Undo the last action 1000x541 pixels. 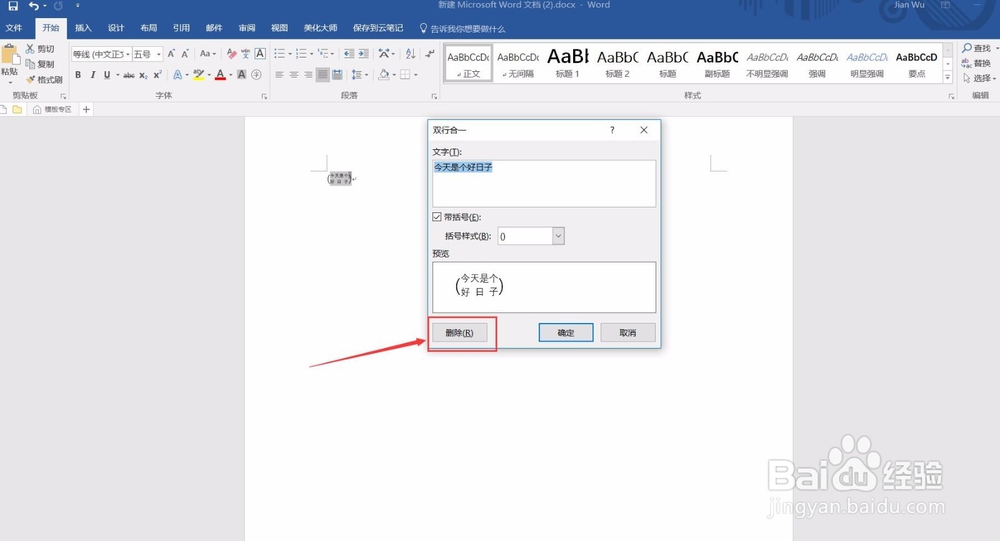pyautogui.click(x=34, y=6)
